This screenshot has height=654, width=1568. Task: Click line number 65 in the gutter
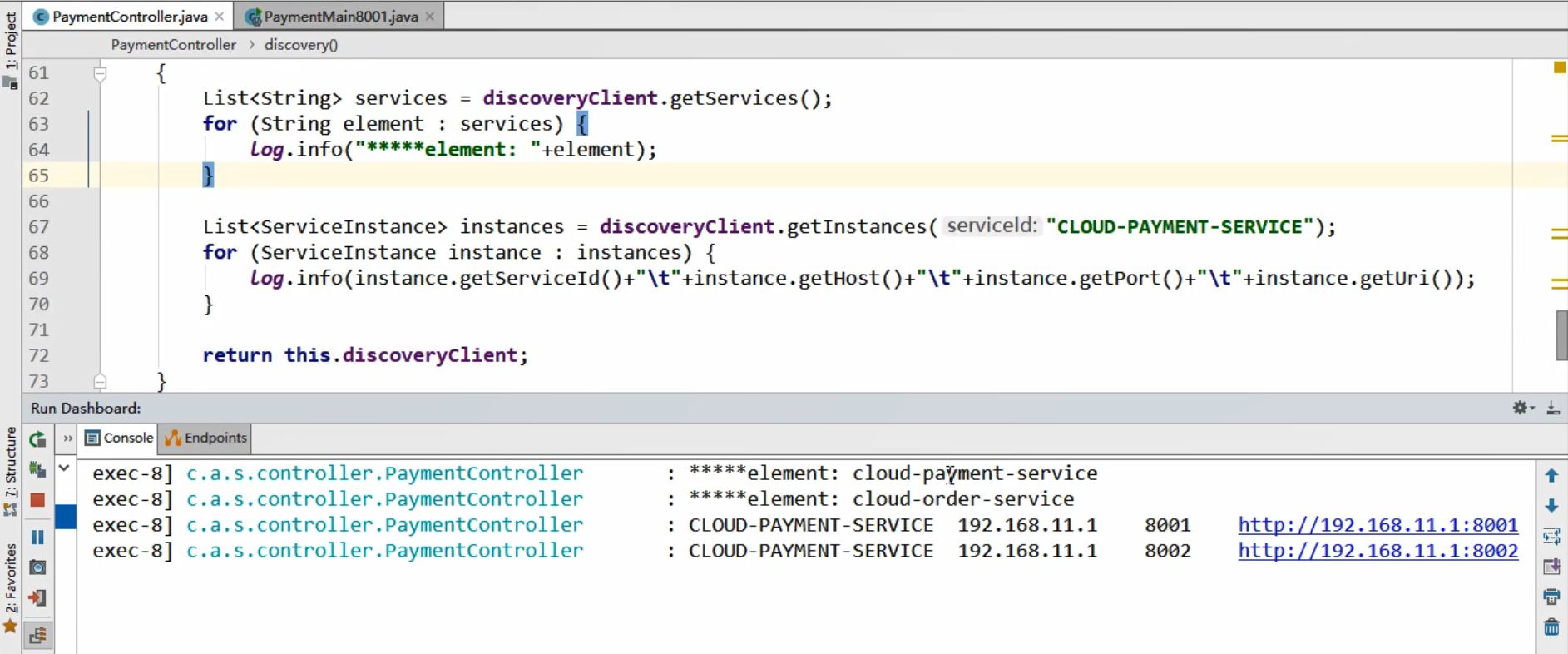click(39, 176)
